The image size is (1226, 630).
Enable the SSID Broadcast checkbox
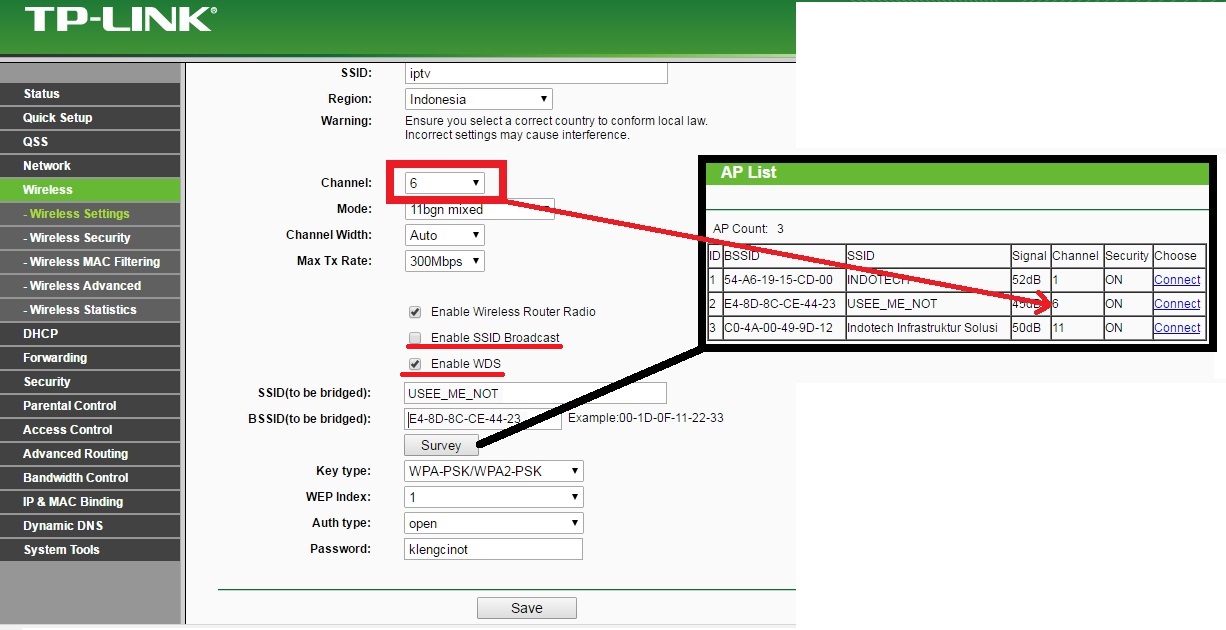point(414,338)
